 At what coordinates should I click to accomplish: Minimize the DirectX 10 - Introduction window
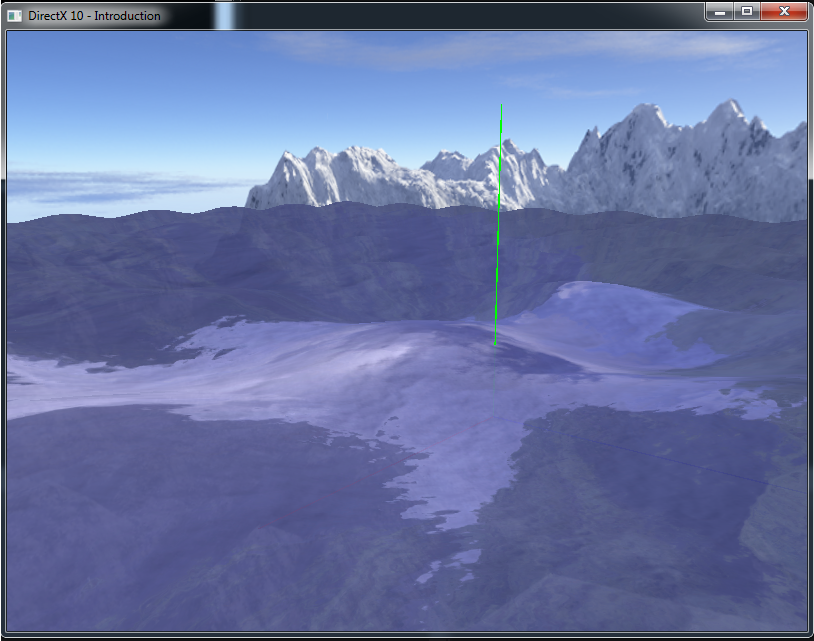720,11
